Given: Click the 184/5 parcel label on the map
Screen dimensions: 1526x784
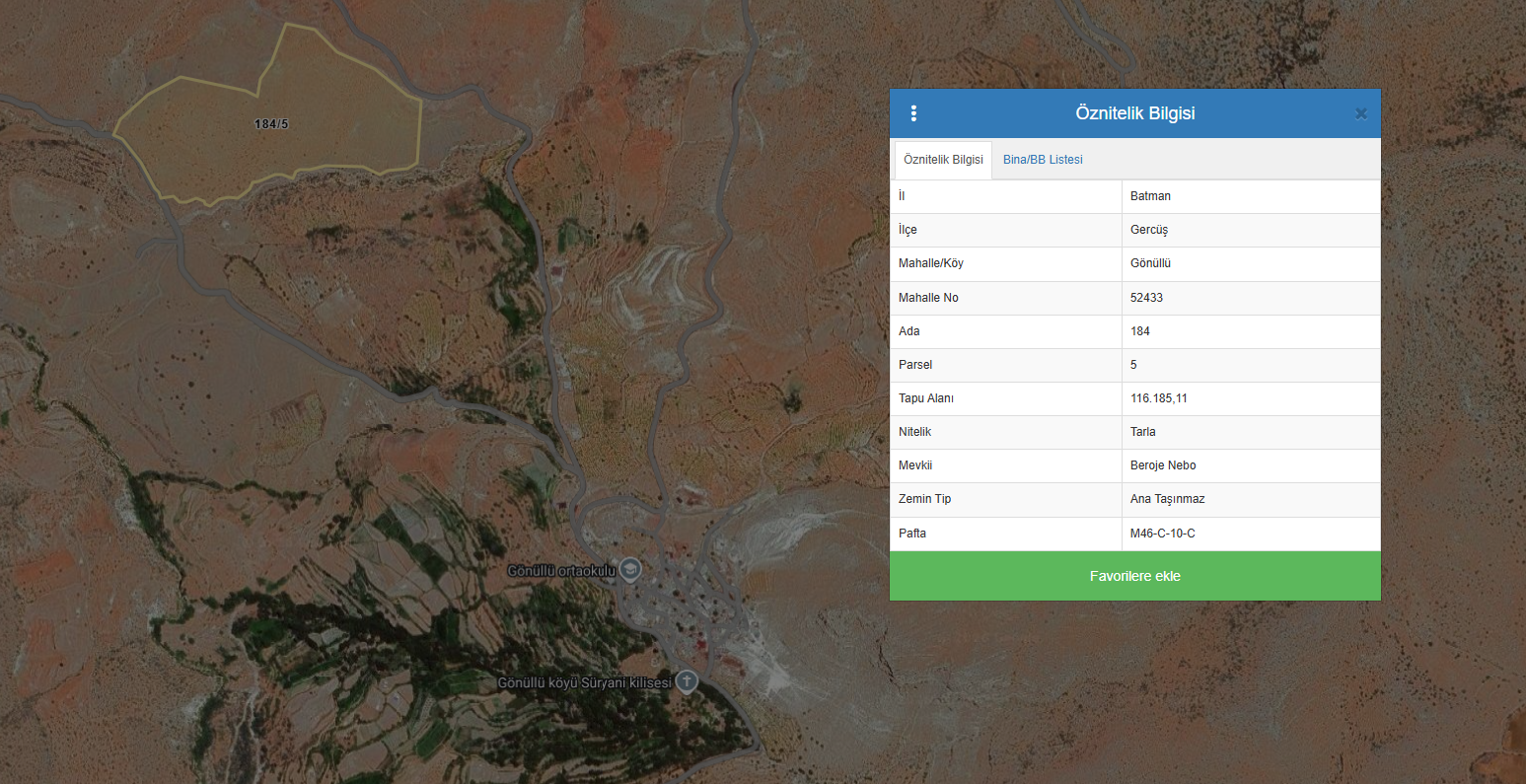Looking at the screenshot, I should (271, 124).
